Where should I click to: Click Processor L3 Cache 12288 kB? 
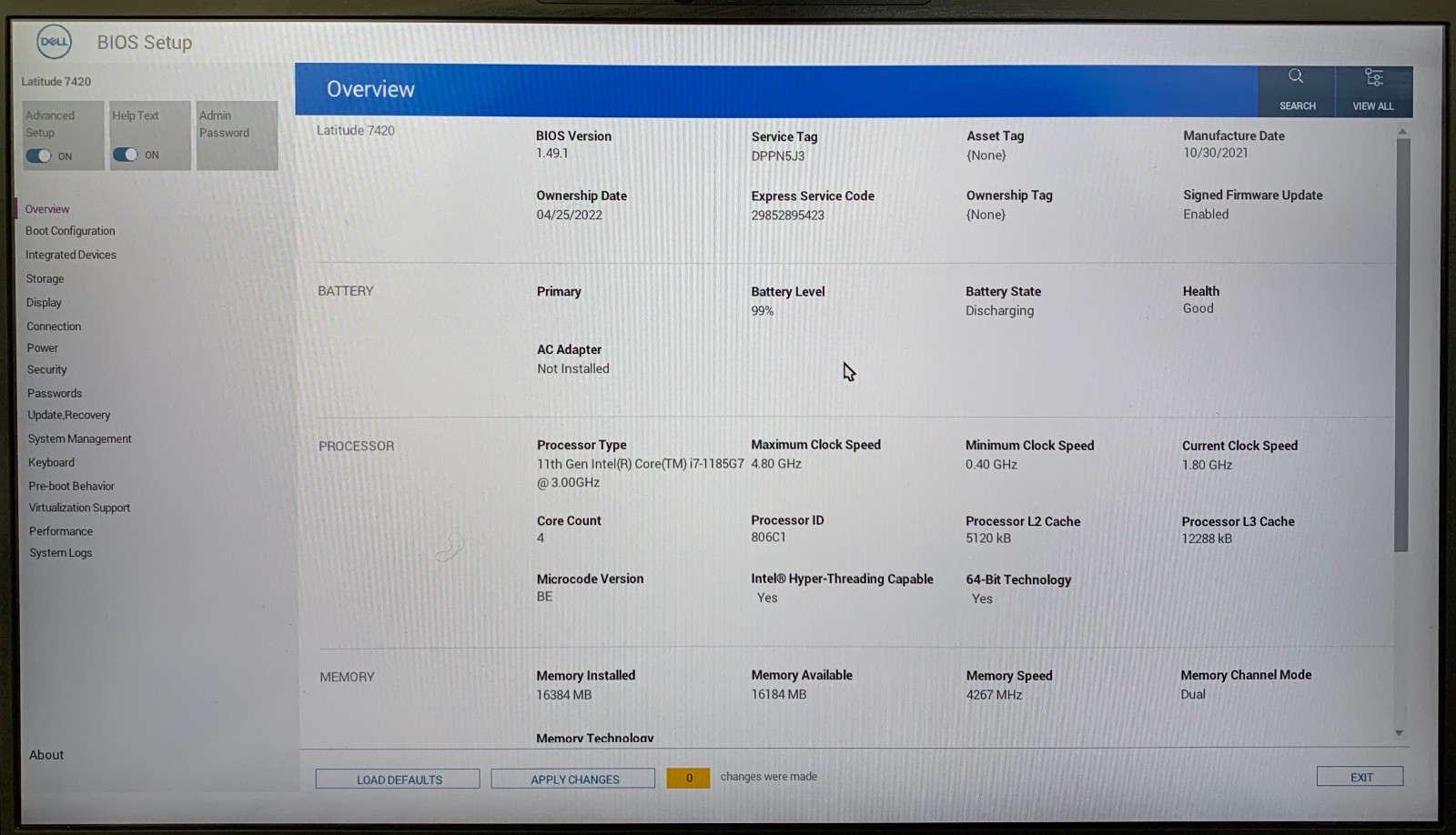[x=1207, y=538]
